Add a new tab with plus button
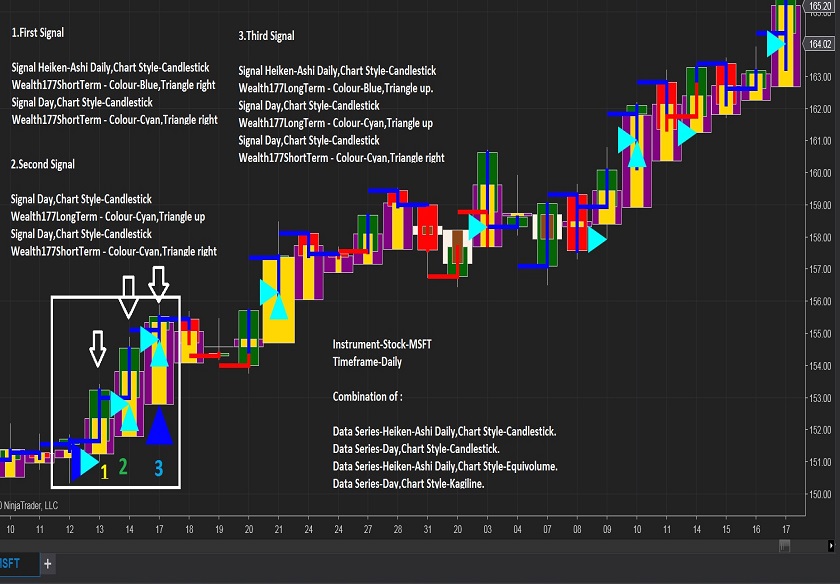This screenshot has width=840, height=584. click(x=47, y=564)
